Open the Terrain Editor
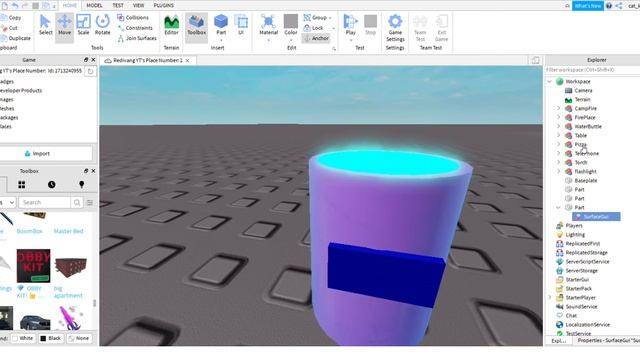 pos(171,25)
